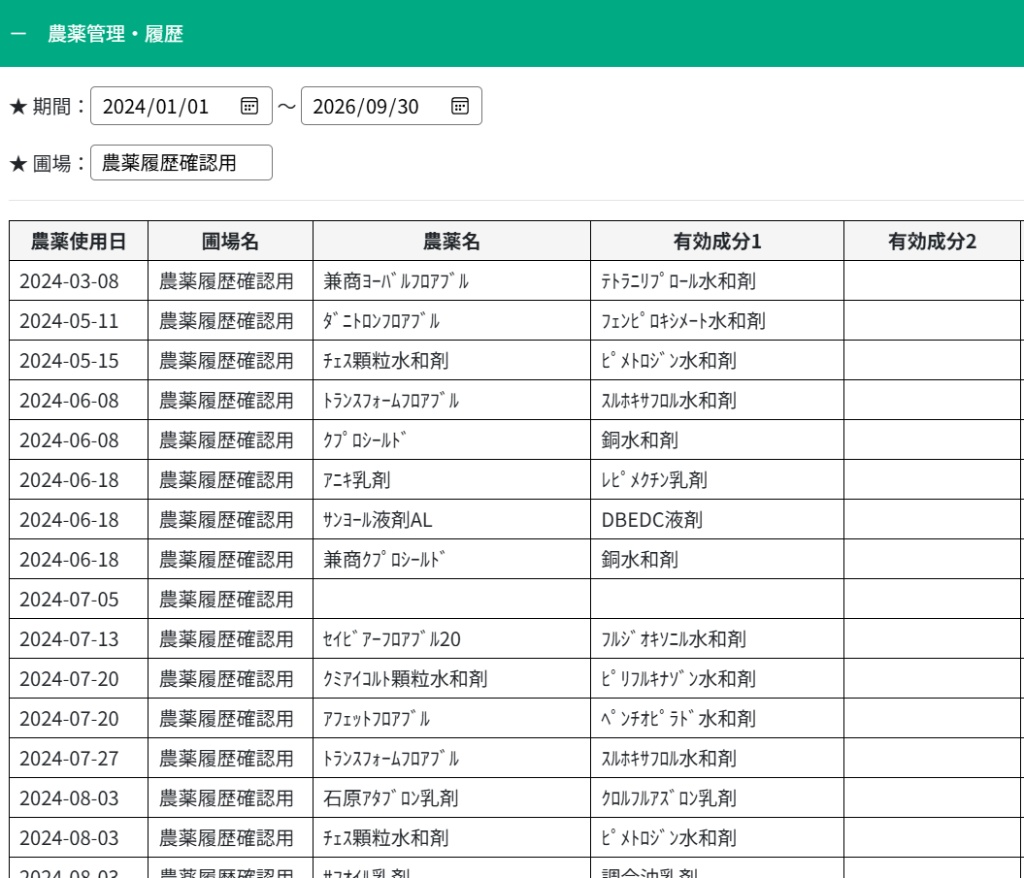
Task: Open calendar picker for end date 2026/09/30
Action: [460, 106]
